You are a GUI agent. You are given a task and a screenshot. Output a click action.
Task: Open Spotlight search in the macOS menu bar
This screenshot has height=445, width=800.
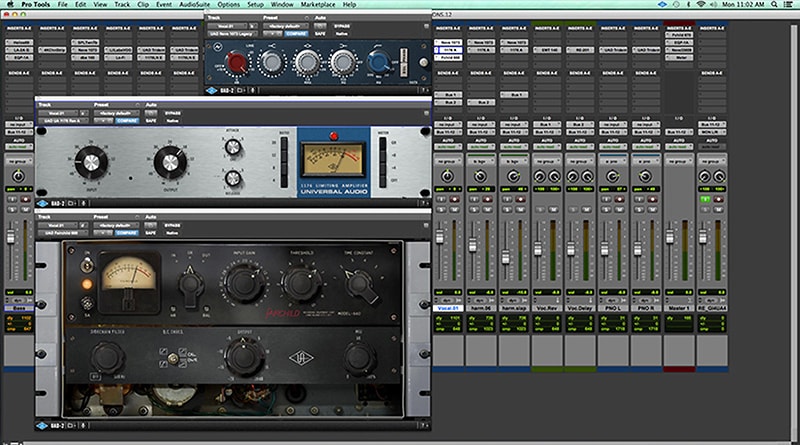tap(774, 4)
